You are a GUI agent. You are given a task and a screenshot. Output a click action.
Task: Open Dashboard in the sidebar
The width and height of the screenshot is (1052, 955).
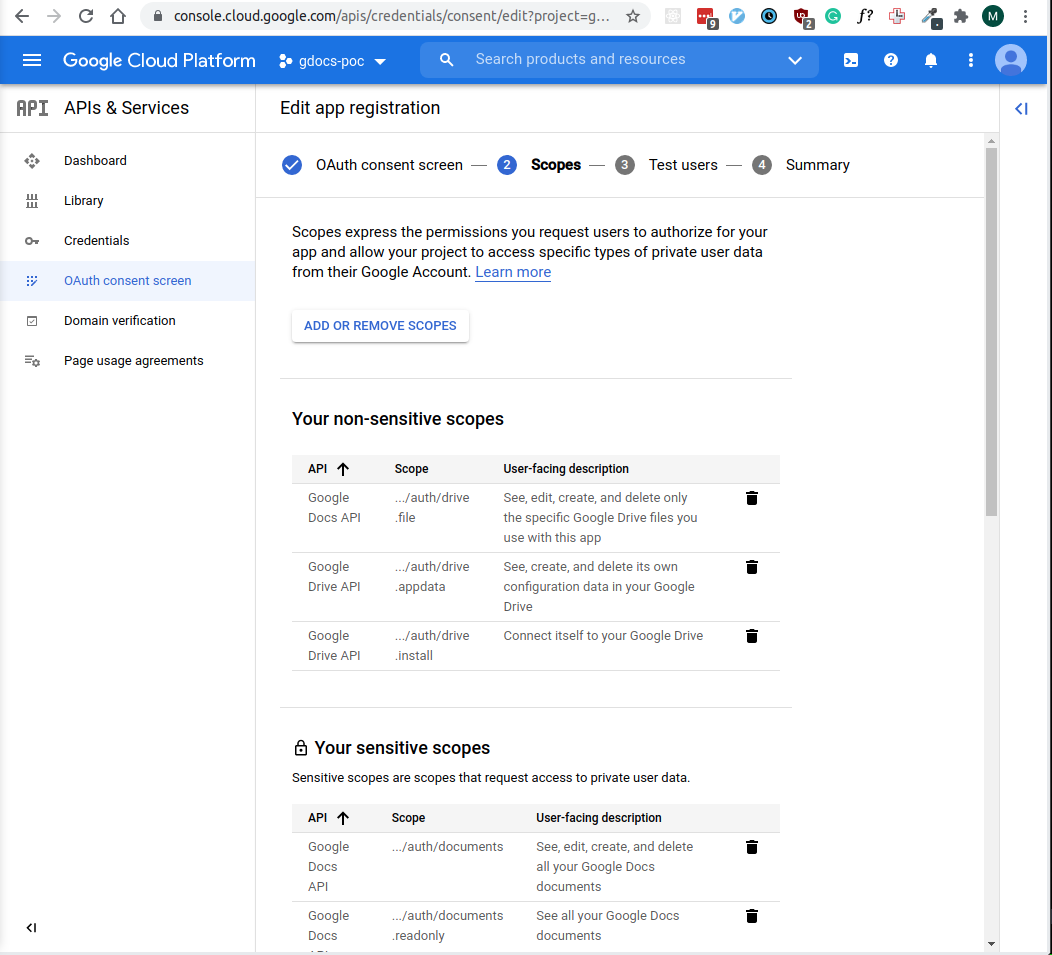point(95,160)
